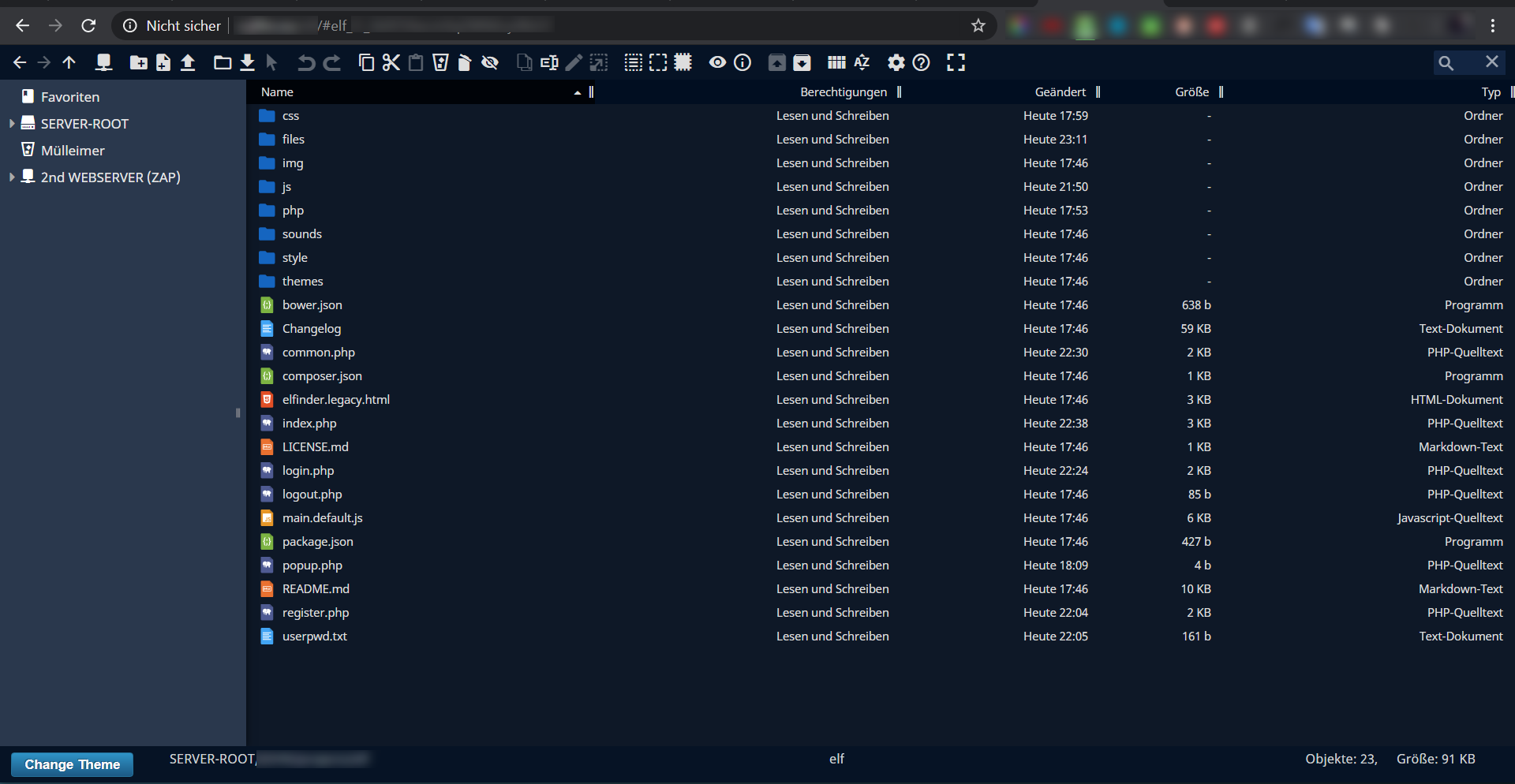This screenshot has width=1515, height=784.
Task: Sort by Größe column header
Action: click(x=1191, y=92)
